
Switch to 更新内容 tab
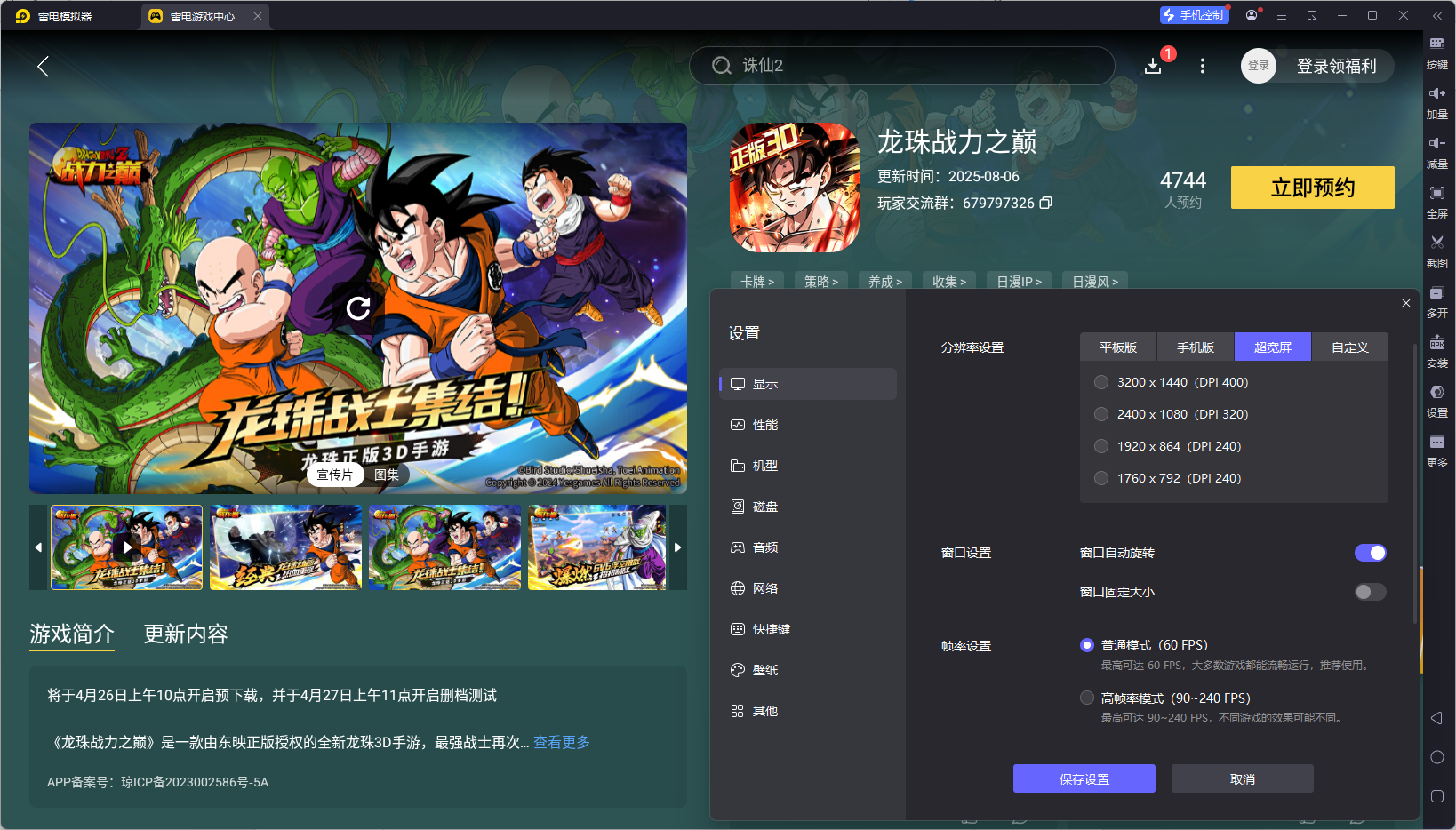(186, 634)
